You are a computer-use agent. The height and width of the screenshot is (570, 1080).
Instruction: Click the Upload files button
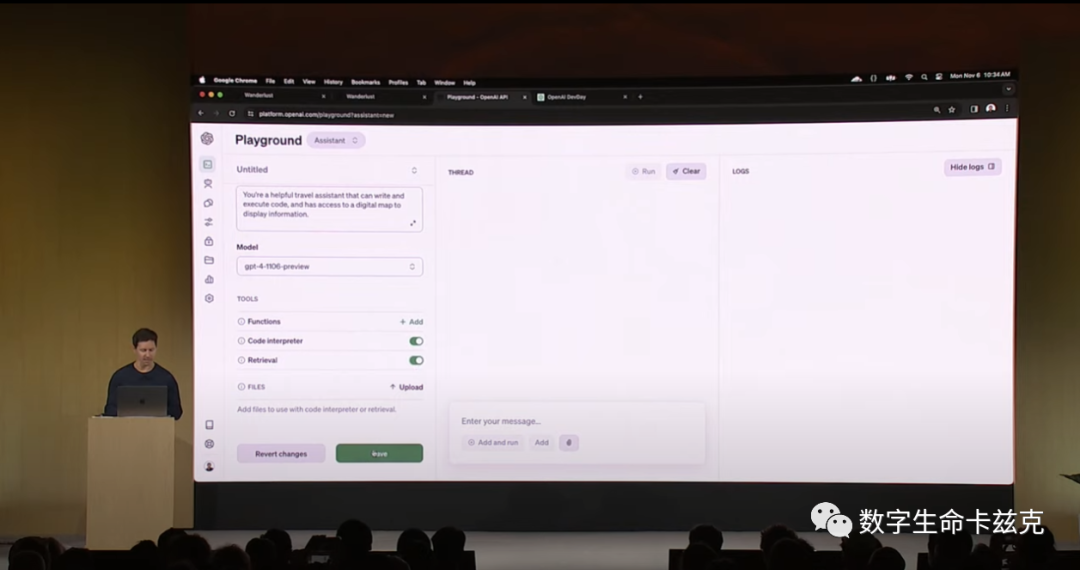(406, 387)
